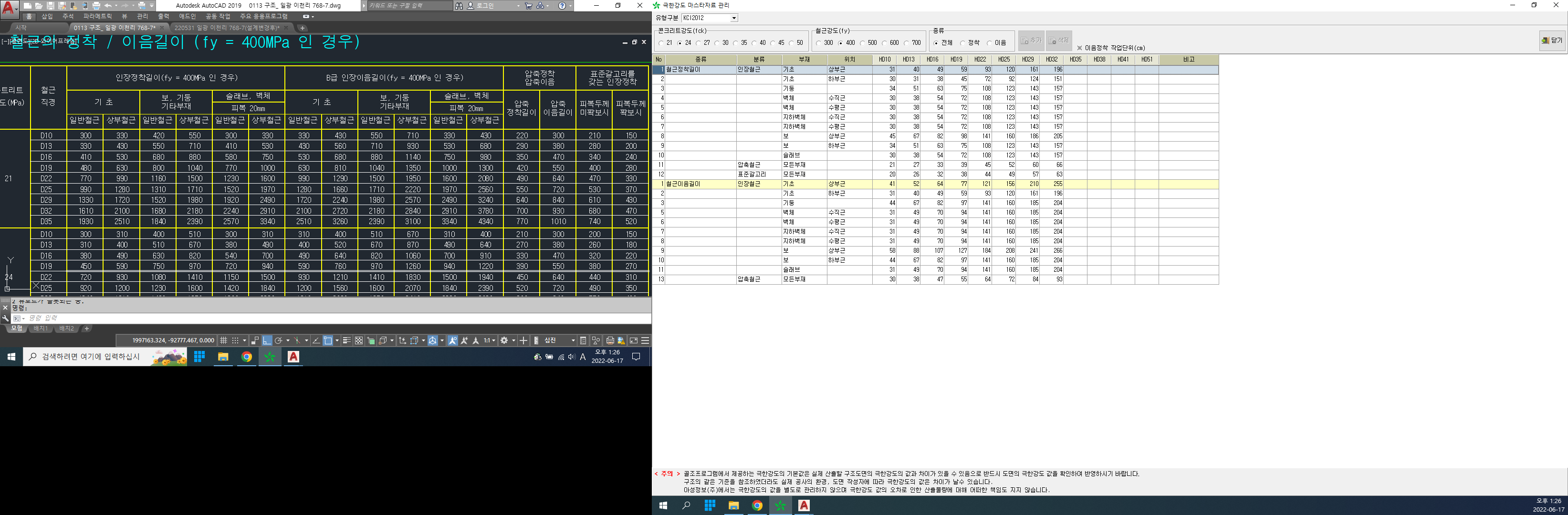Viewport: 1568px width, 515px height.
Task: Select the 정착 type radio button
Action: tap(962, 43)
